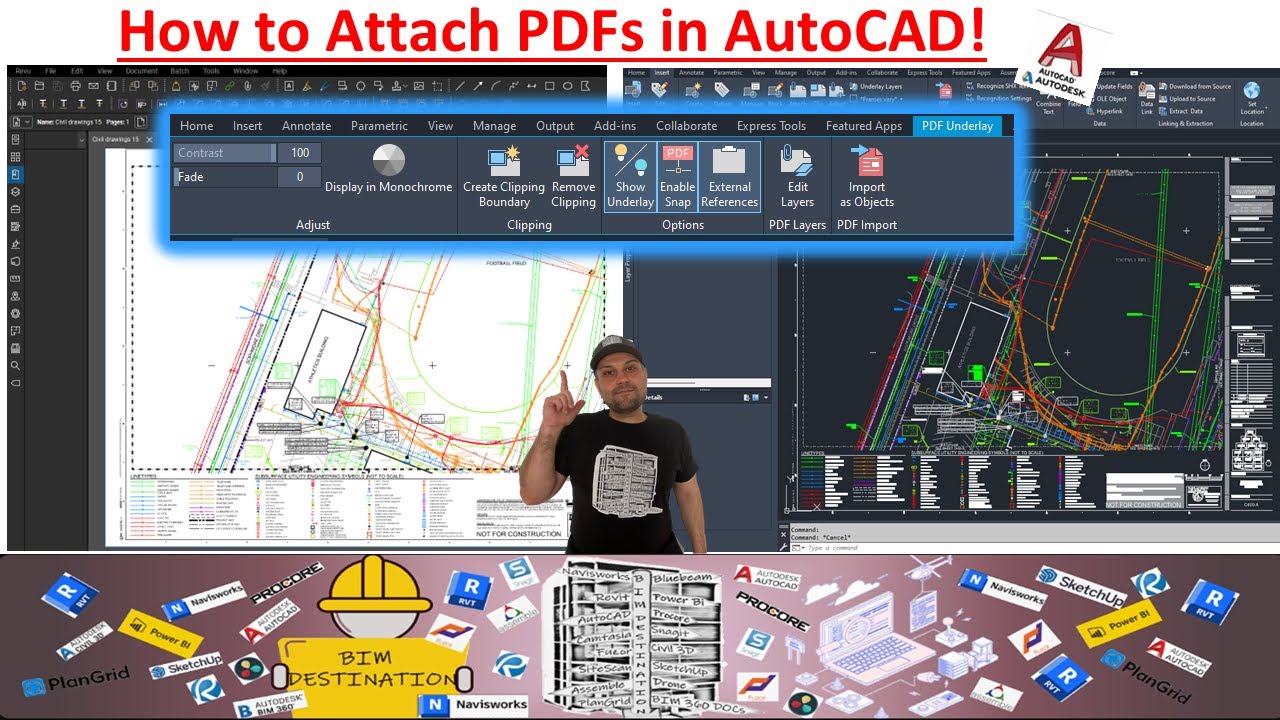
Task: Open the Revu menu in Bluebeam
Action: click(23, 71)
